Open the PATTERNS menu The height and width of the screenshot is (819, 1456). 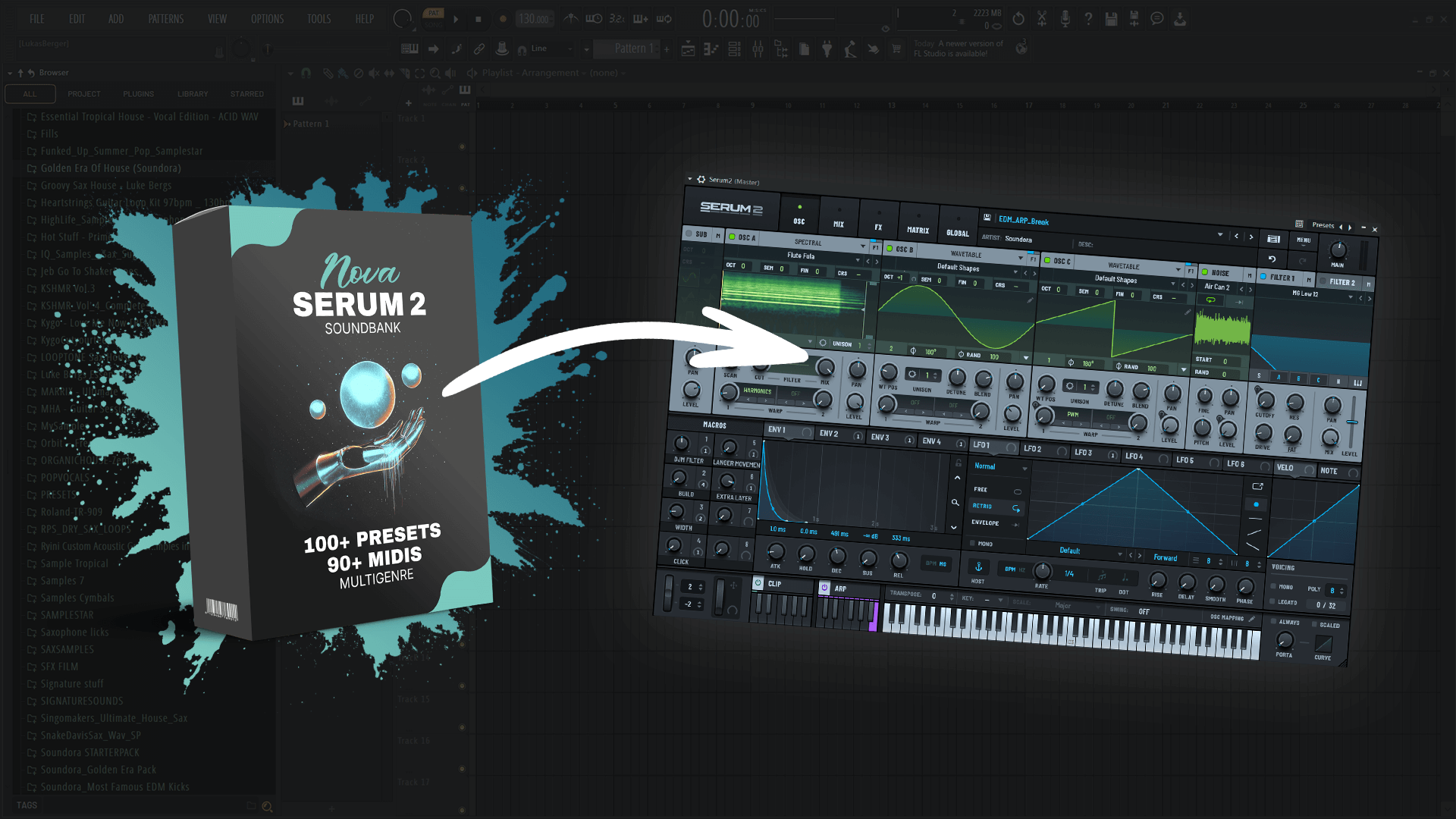point(165,19)
